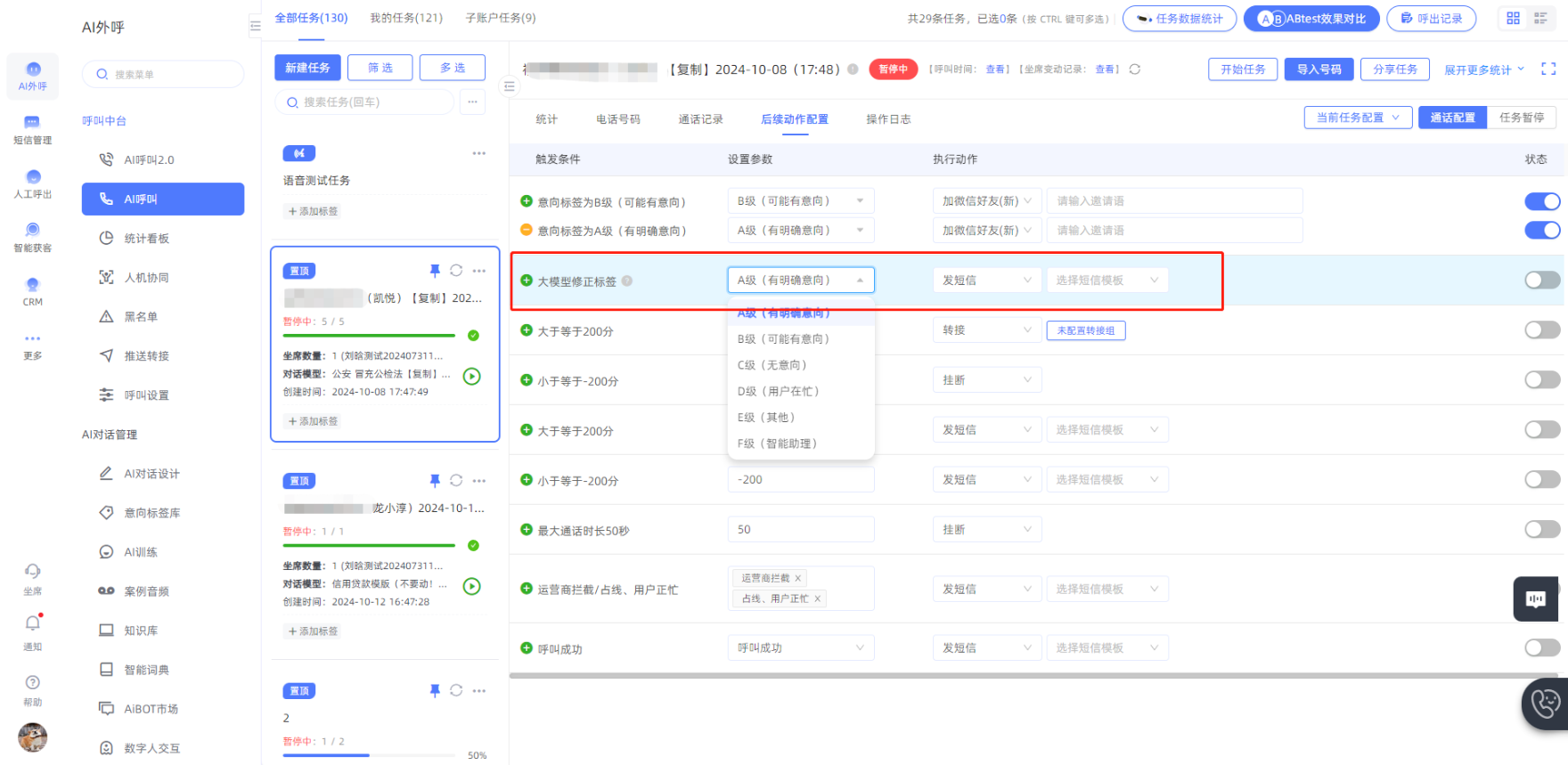Click refresh icon beside 坐席变动记录
The image size is (1568, 765).
tap(1135, 69)
